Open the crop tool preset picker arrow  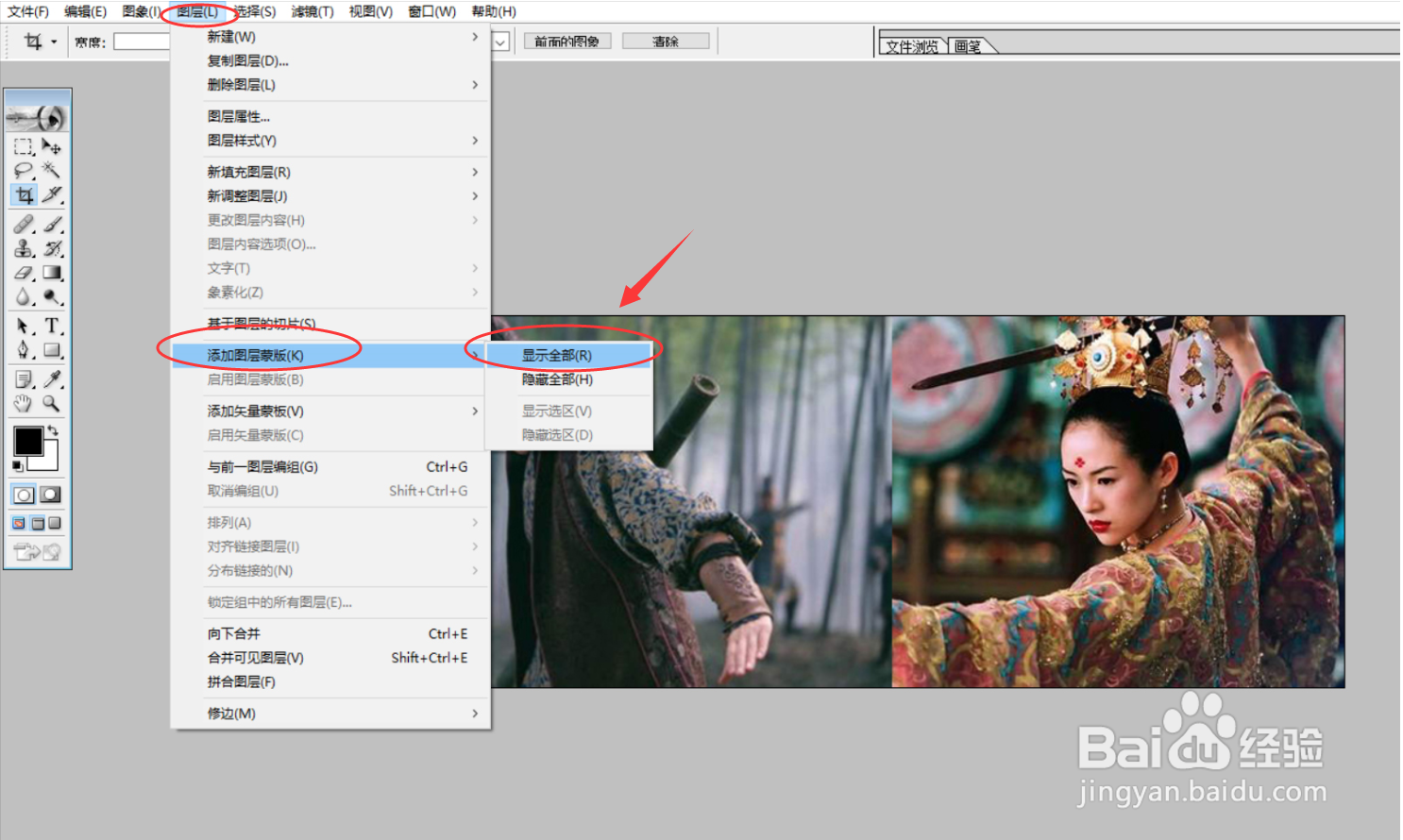pos(54,42)
